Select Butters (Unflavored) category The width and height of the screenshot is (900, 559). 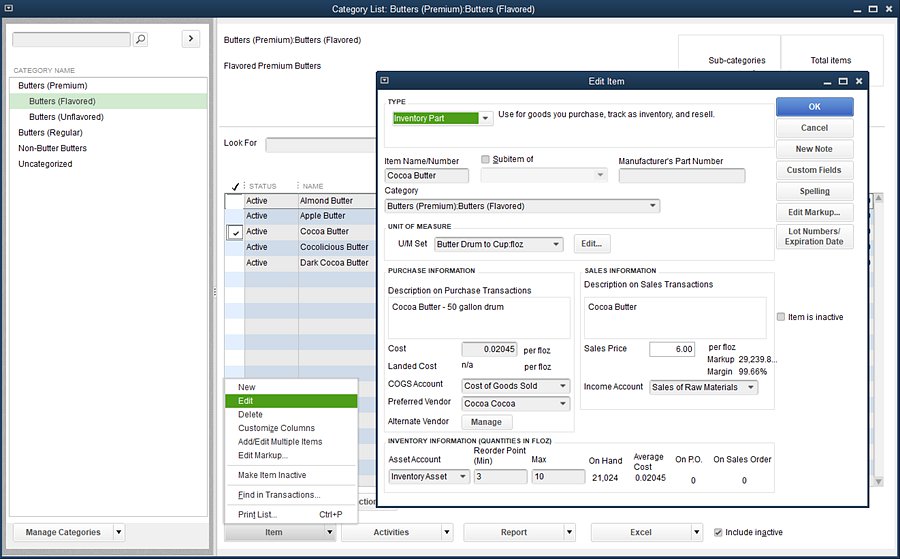[x=66, y=117]
